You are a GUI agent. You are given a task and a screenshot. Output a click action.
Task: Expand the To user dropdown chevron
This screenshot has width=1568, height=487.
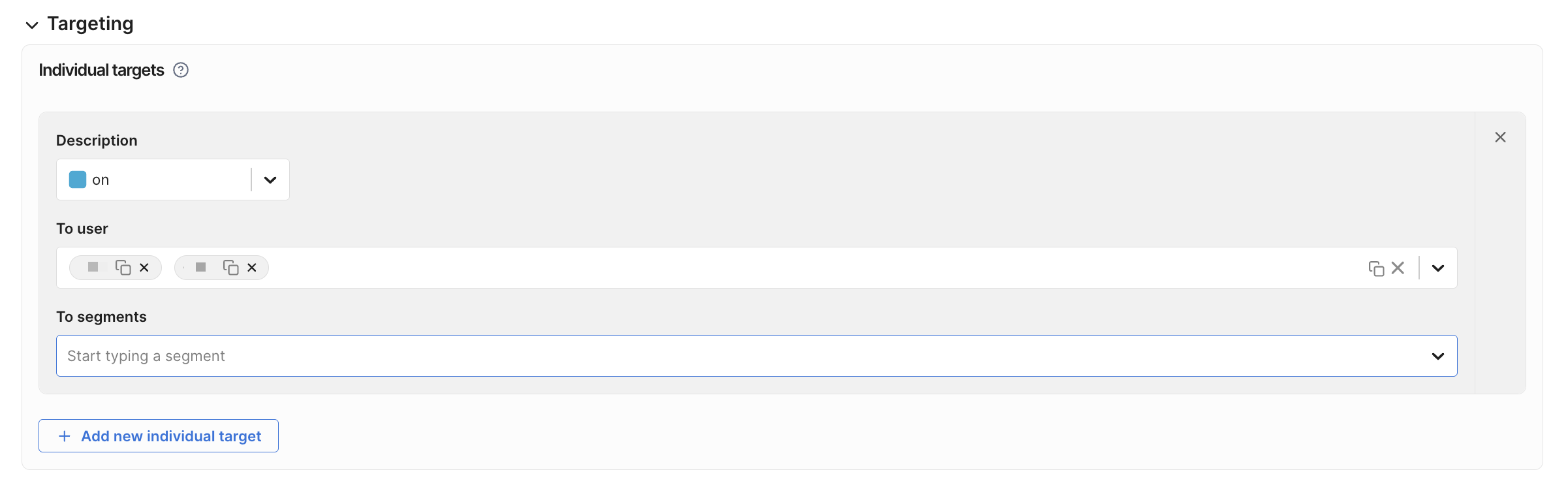[x=1437, y=268]
